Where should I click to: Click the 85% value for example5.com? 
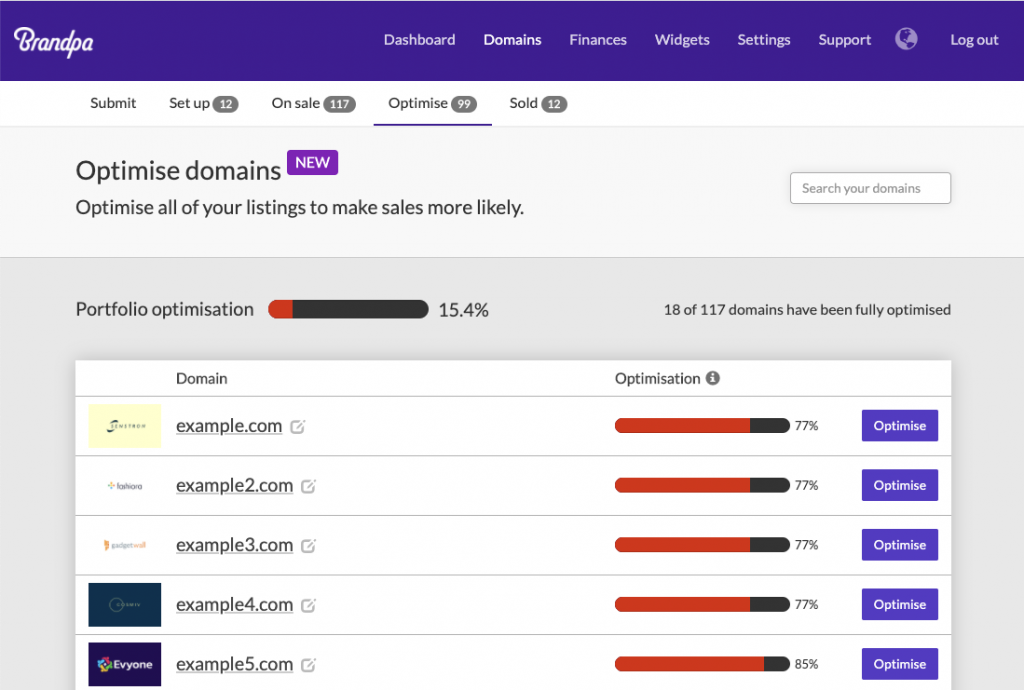[806, 664]
